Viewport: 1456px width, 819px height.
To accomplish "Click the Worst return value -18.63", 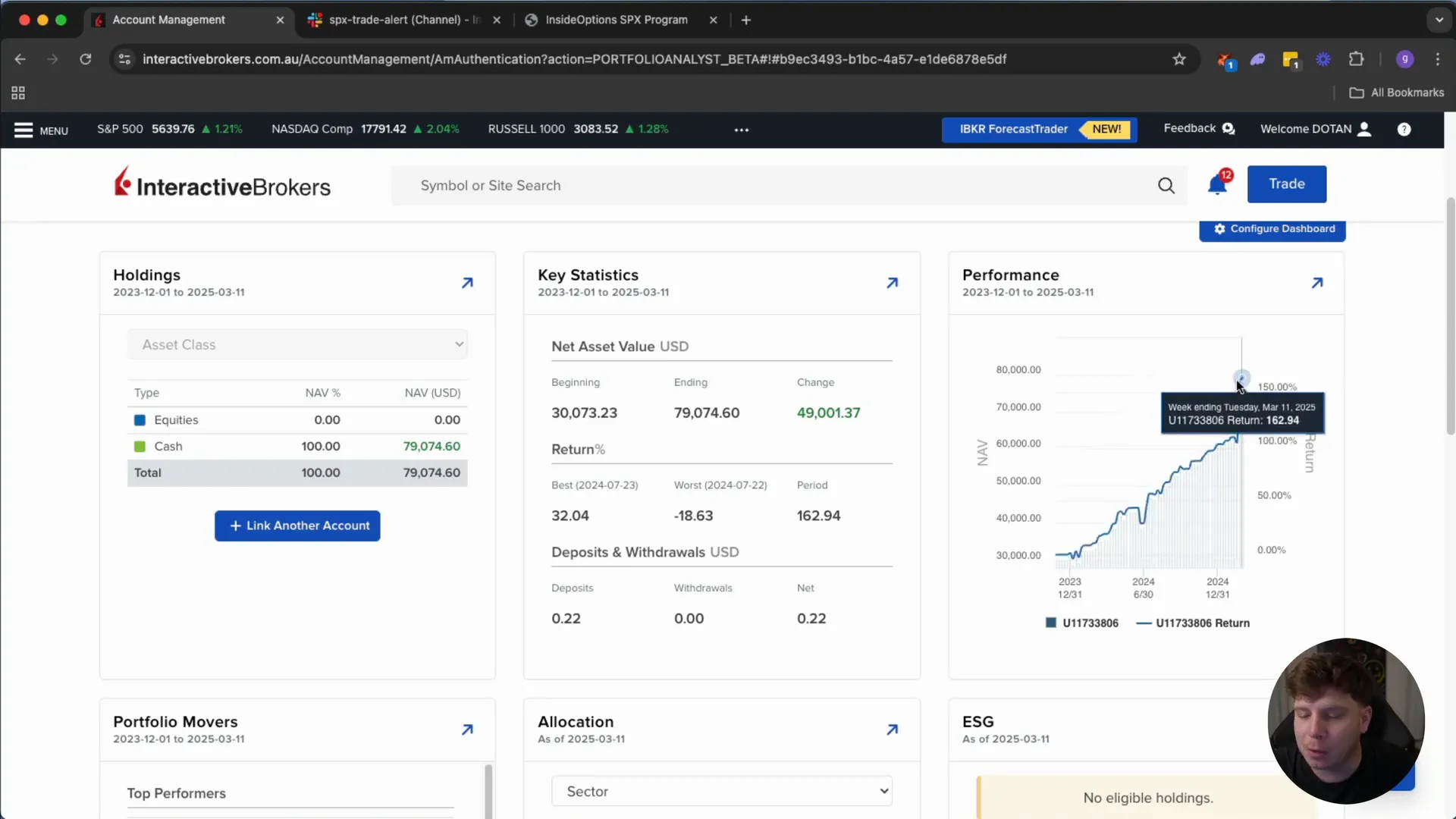I will click(x=693, y=516).
